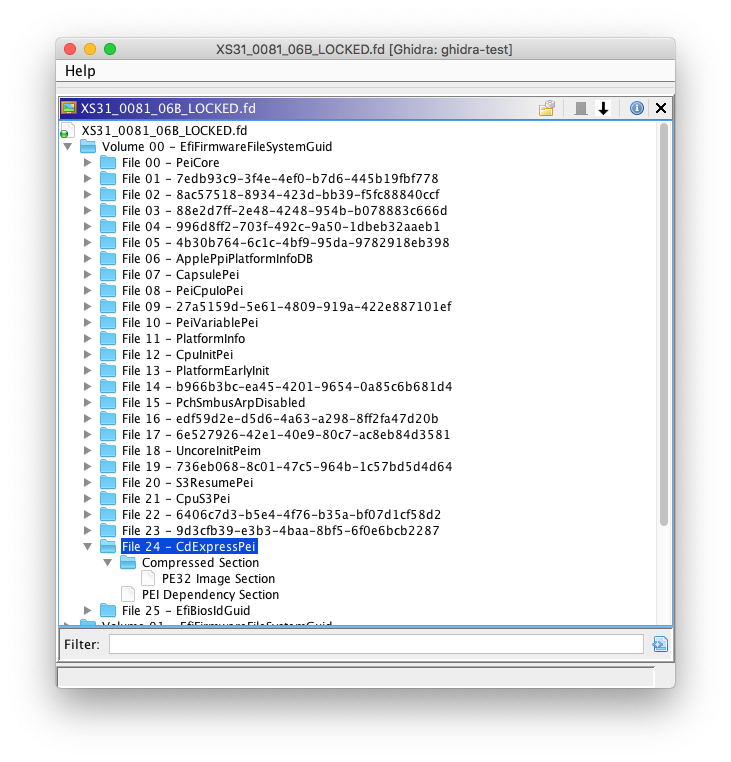This screenshot has width=731, height=762.
Task: Close the XS31_0081_06B_LOCKED.fd panel with X
Action: 661,108
